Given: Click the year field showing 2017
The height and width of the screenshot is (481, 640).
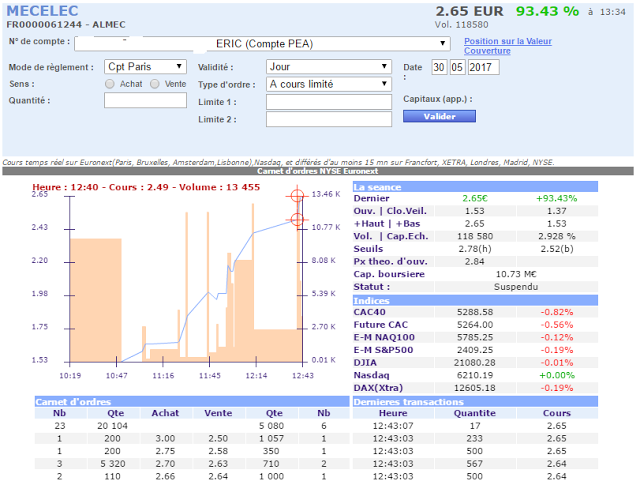Looking at the screenshot, I should click(x=483, y=67).
